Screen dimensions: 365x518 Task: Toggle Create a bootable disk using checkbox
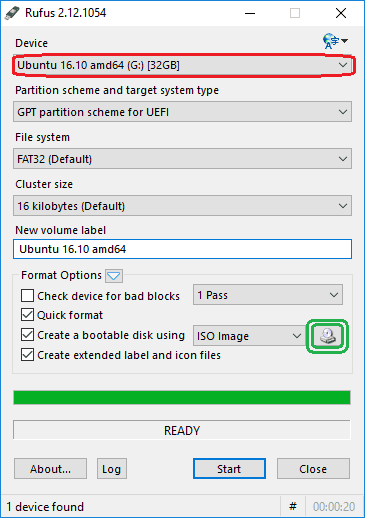27,335
